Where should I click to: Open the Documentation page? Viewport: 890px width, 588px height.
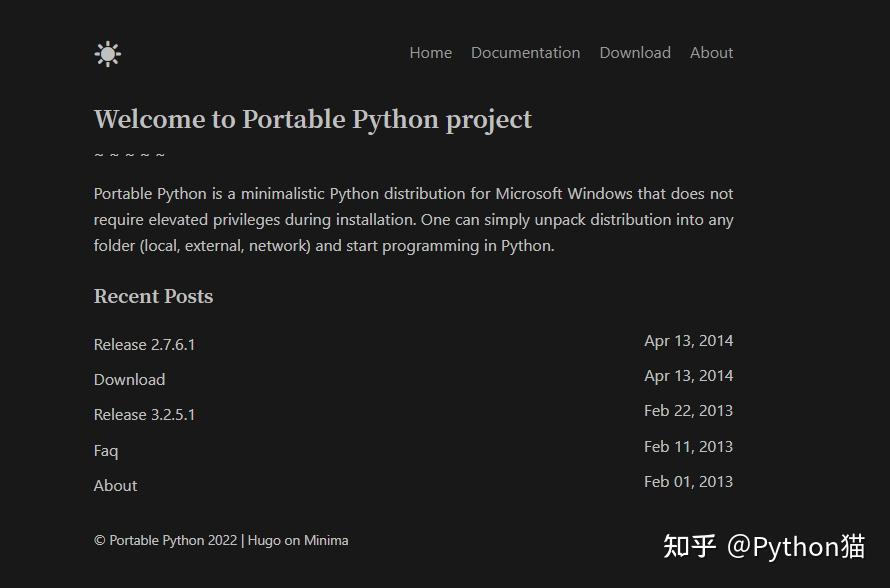tap(525, 53)
